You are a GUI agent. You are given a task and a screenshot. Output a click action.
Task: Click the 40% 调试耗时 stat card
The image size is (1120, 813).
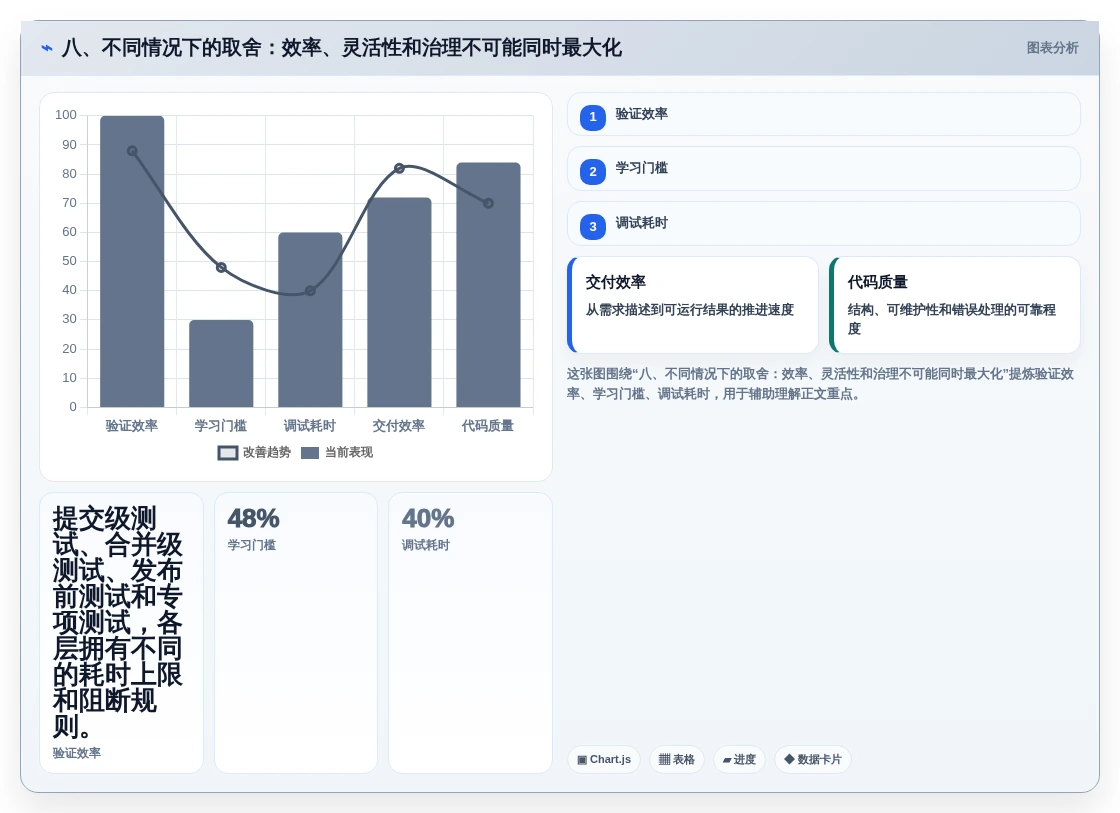(x=470, y=633)
